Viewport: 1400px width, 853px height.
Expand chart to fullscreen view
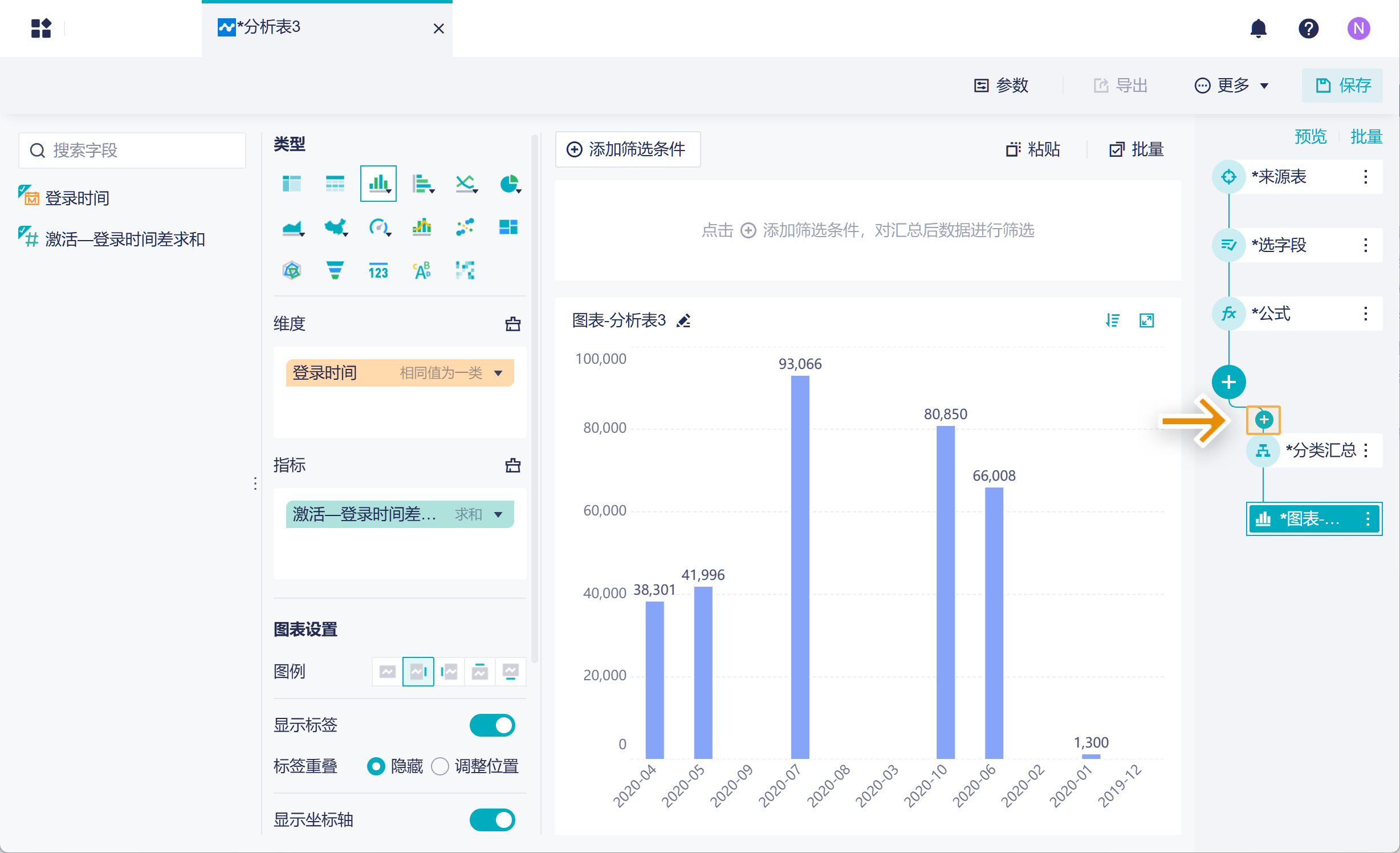click(1146, 320)
